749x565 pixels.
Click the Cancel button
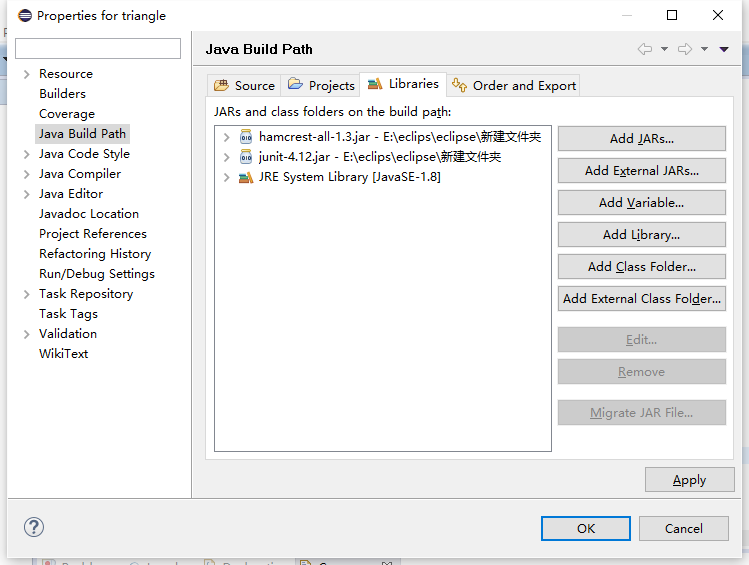click(x=684, y=528)
